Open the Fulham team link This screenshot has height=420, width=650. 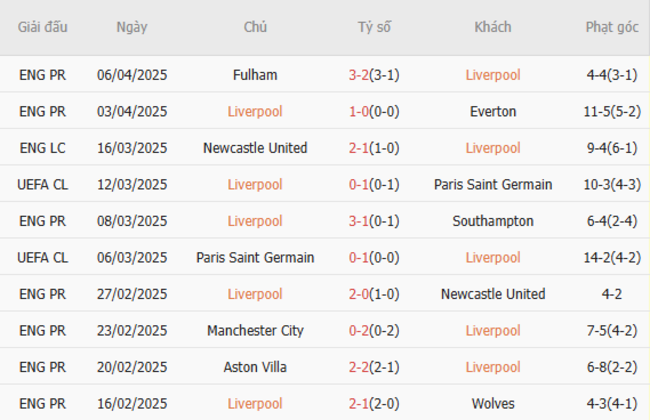click(255, 75)
